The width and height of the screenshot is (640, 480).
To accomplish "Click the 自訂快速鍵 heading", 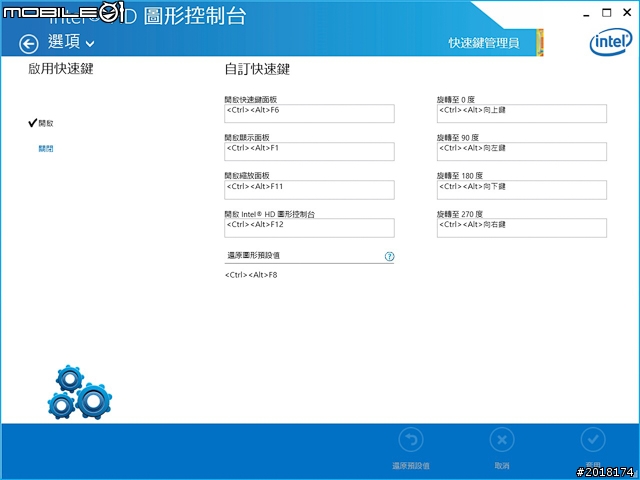I will point(257,69).
